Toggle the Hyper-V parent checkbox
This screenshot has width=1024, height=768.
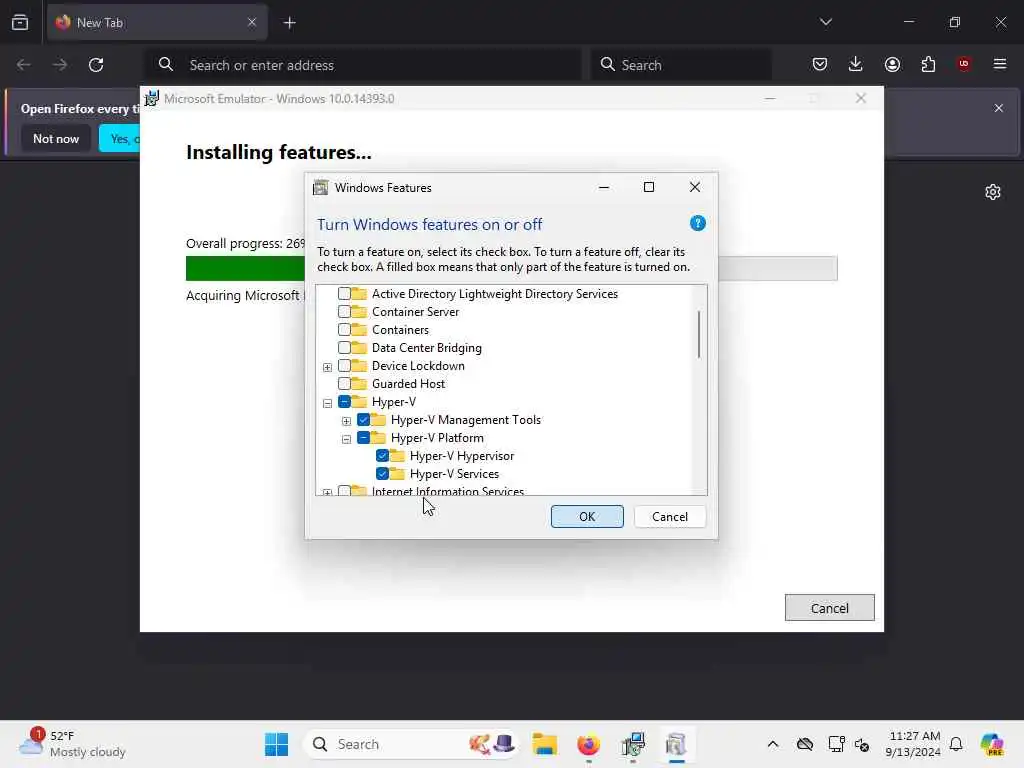[344, 402]
